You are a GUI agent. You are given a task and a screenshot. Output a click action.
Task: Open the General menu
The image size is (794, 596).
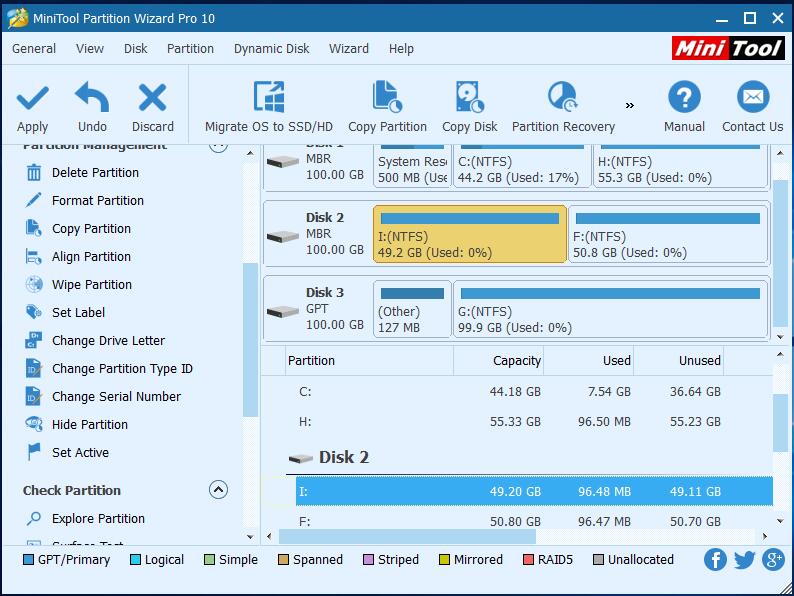pyautogui.click(x=34, y=49)
